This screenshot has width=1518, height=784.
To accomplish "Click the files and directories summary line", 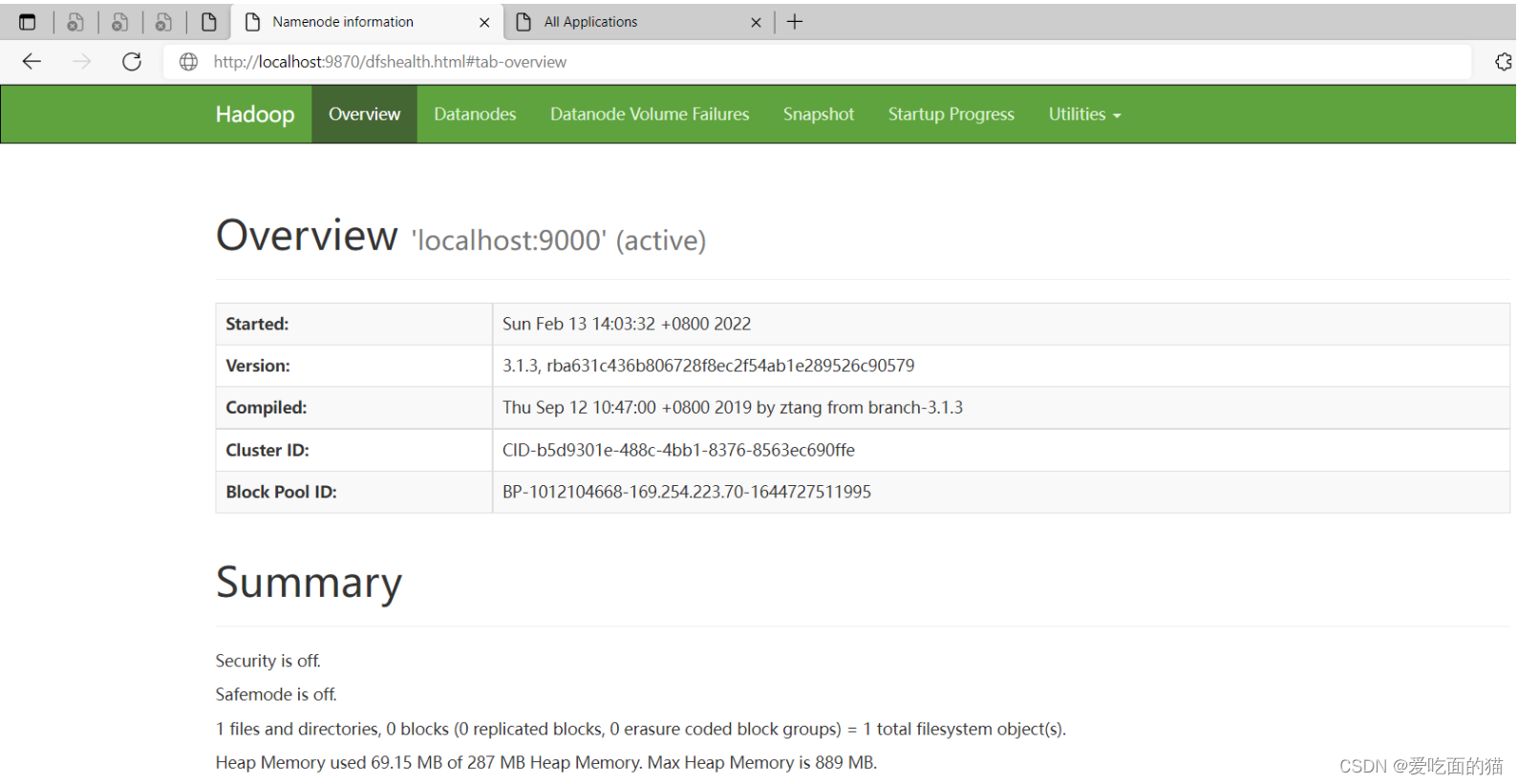I will click(641, 730).
